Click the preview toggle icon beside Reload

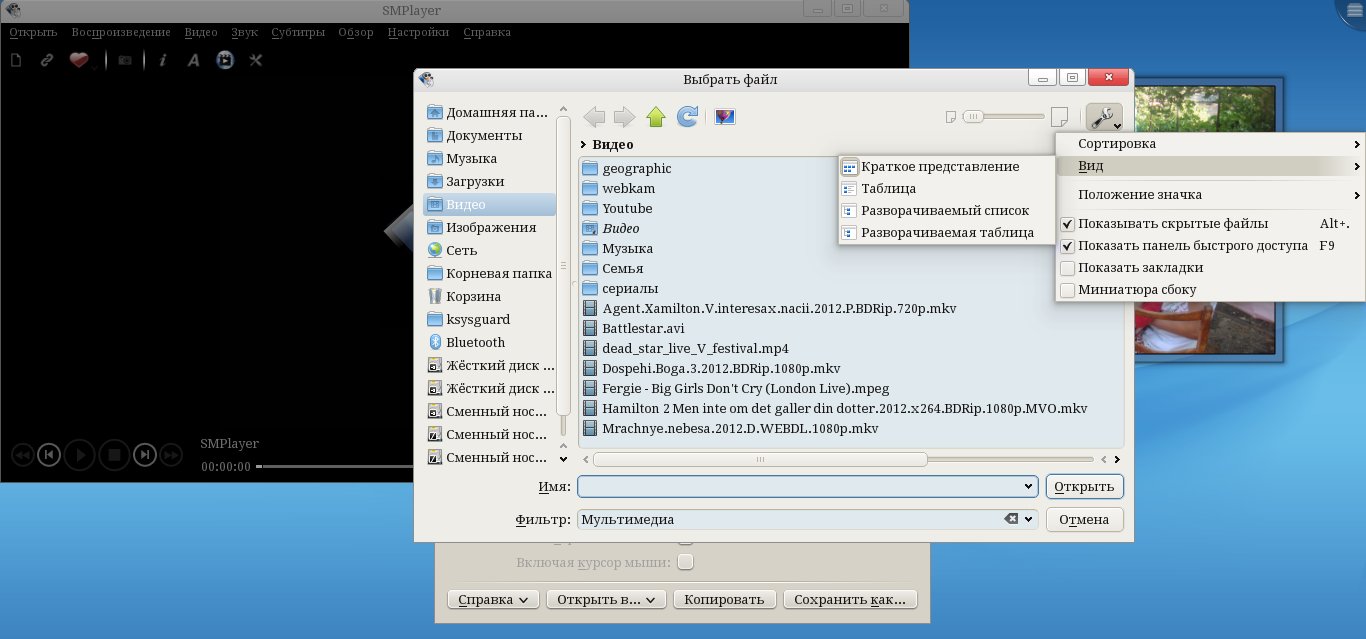tap(726, 118)
